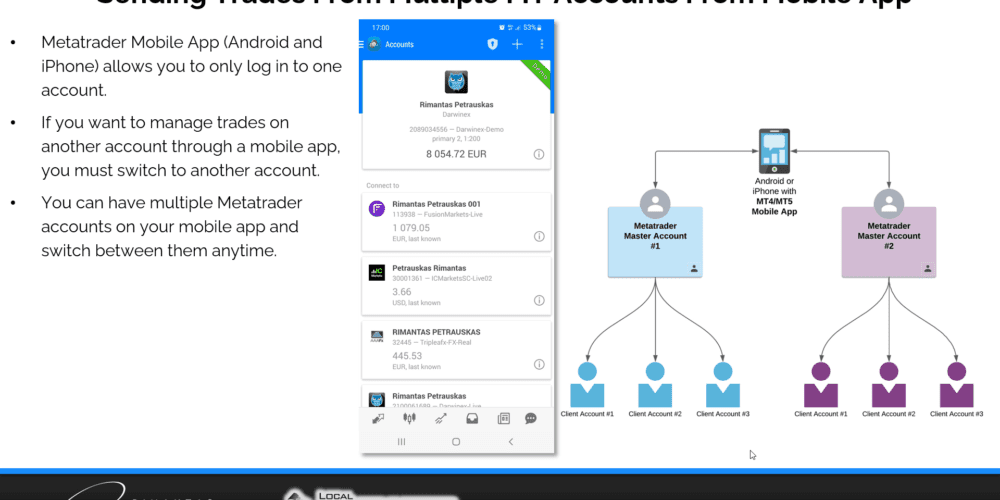Click the Metatrader Master Account #2 box
Viewport: 1000px width, 500px height.
click(889, 242)
